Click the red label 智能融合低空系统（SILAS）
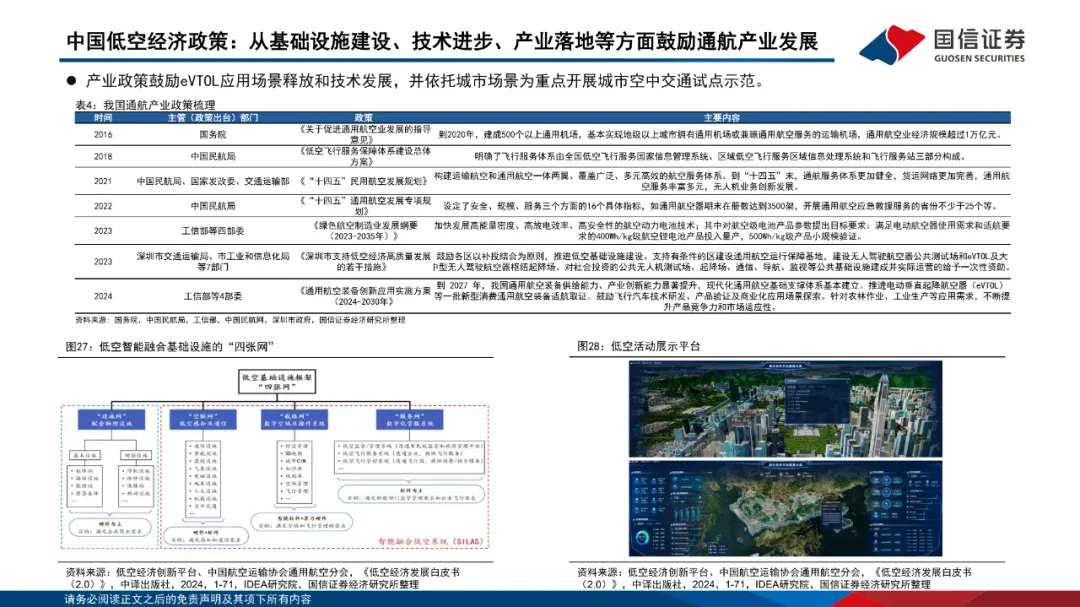 coord(431,542)
